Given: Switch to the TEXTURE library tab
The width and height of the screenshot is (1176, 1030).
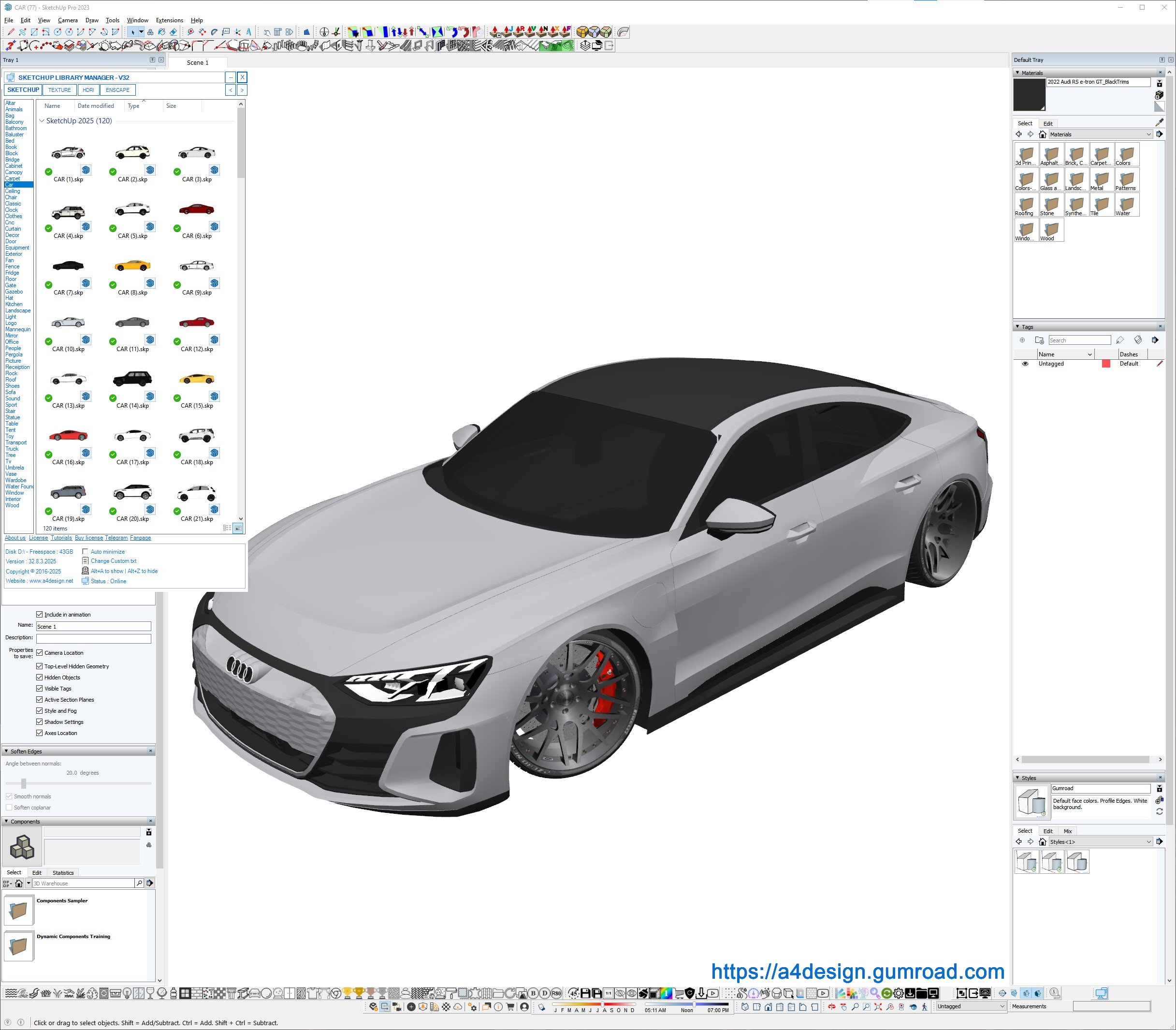Looking at the screenshot, I should click(x=59, y=90).
